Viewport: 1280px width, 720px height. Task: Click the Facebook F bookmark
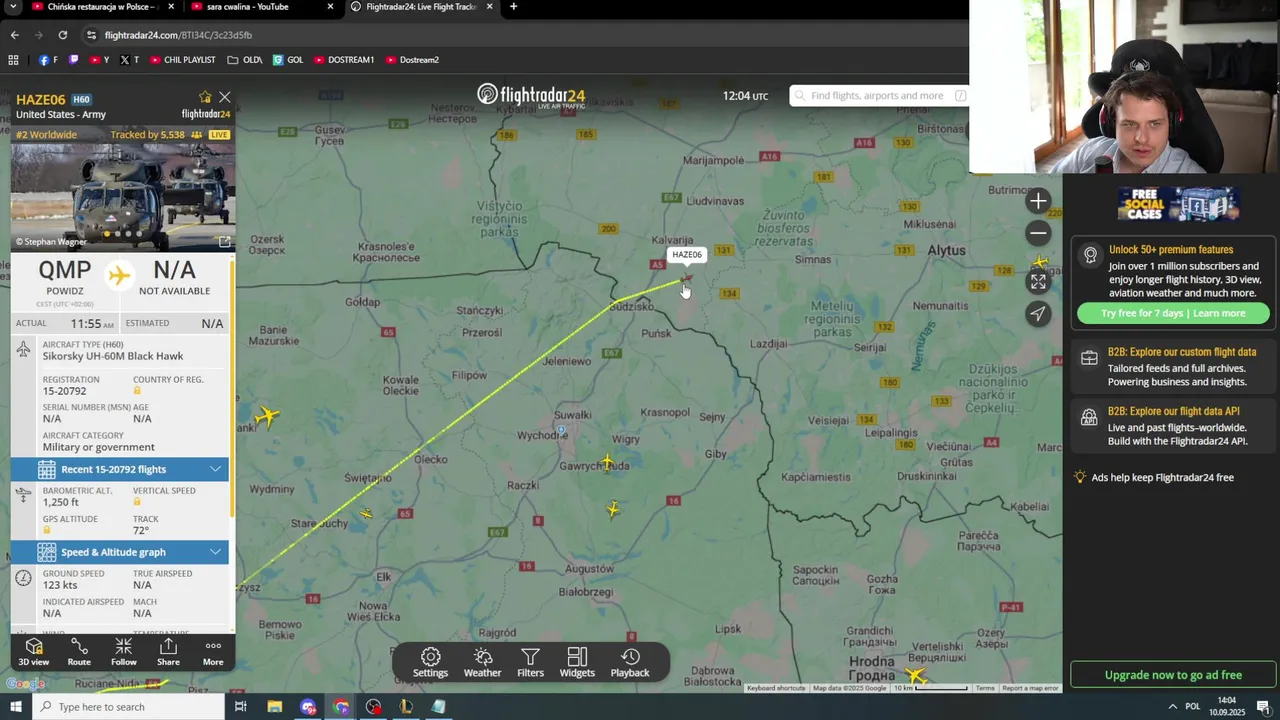(x=48, y=60)
